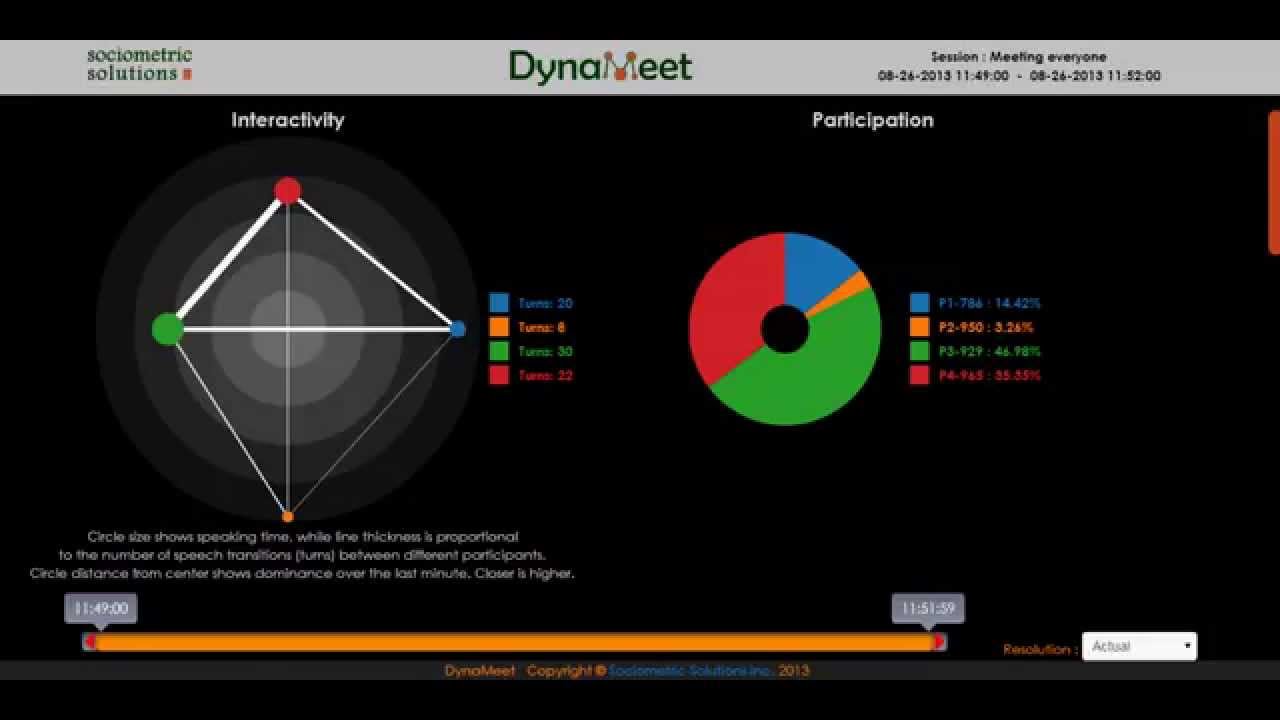Click the Interactivity heading

(288, 120)
